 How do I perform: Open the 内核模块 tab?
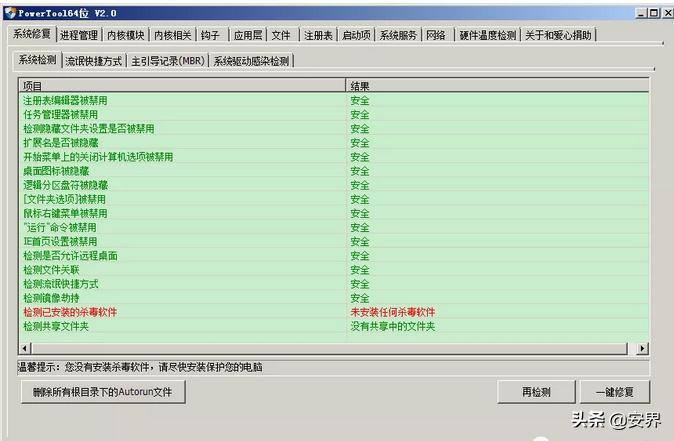point(126,35)
